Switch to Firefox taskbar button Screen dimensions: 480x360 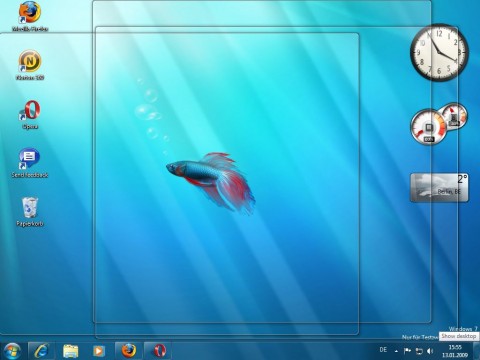[129, 351]
